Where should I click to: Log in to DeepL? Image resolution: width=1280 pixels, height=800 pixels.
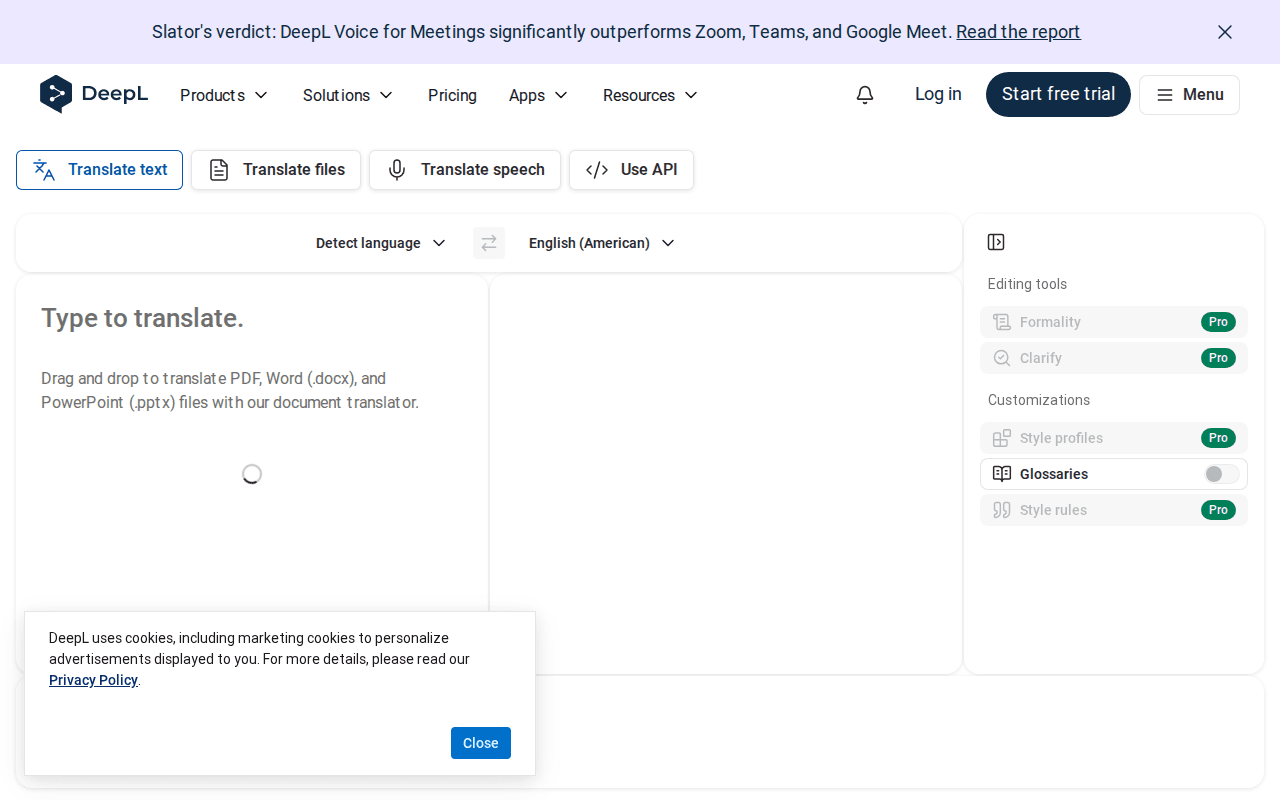pyautogui.click(x=938, y=94)
